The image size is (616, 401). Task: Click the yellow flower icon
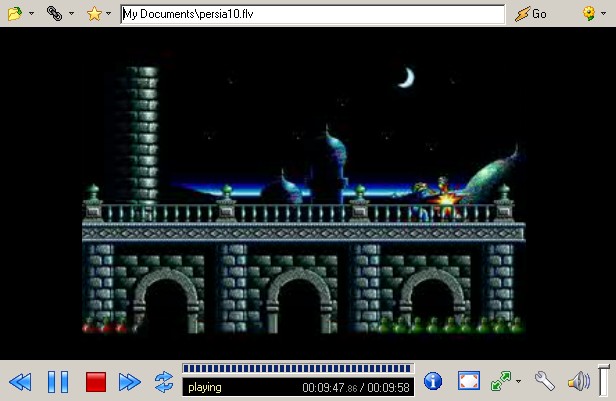click(x=589, y=14)
